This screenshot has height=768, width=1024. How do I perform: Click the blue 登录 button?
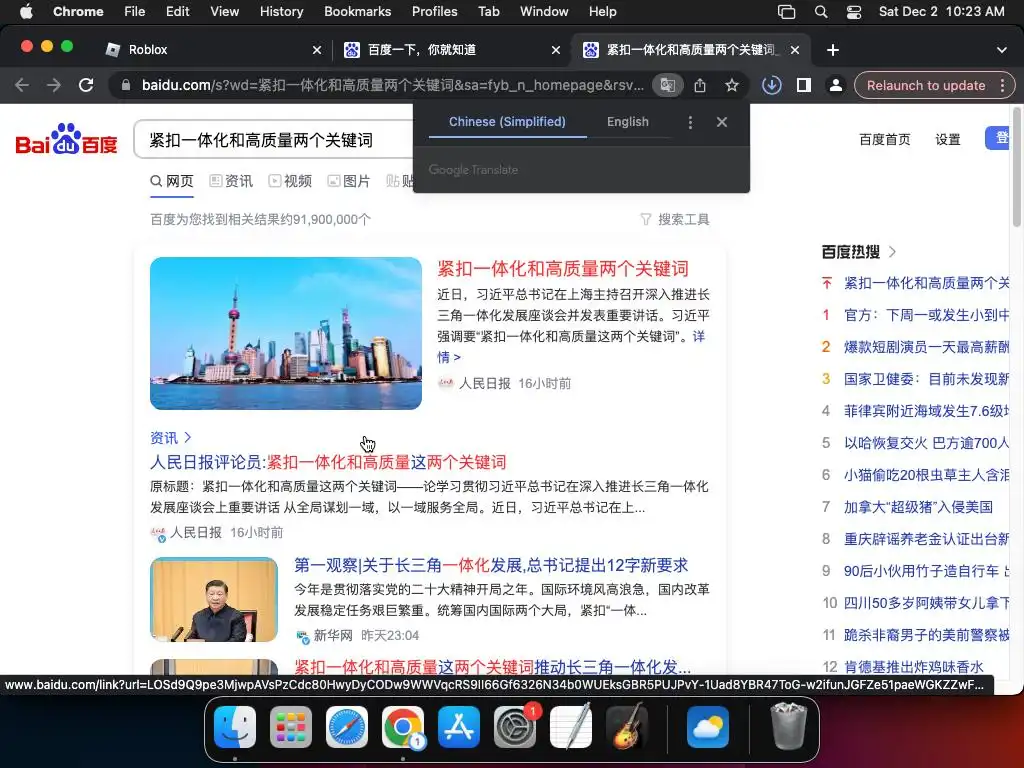[997, 138]
